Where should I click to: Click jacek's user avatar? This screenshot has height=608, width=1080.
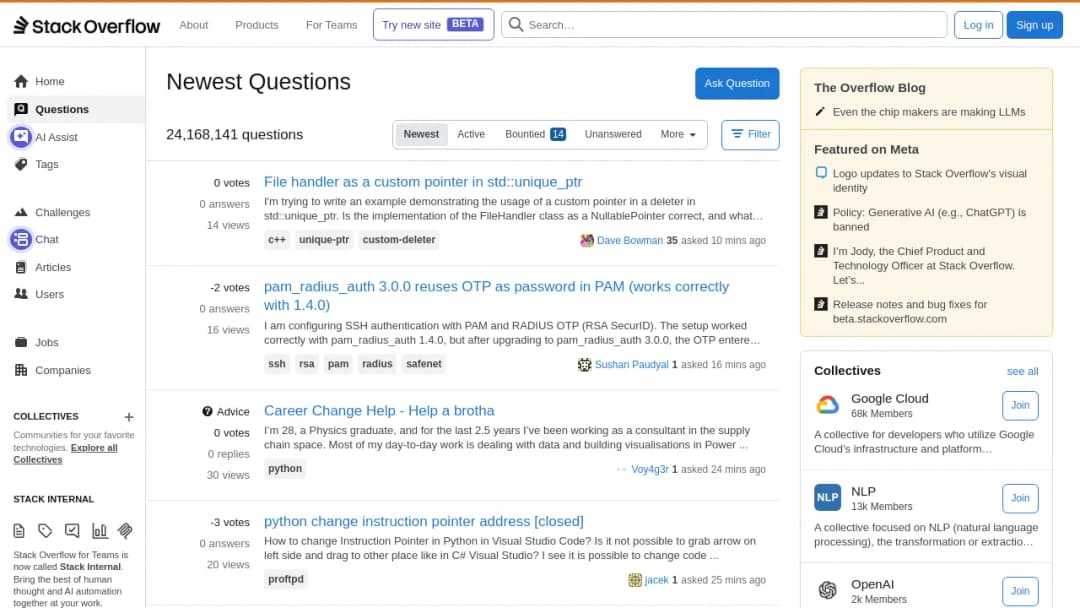coord(635,580)
